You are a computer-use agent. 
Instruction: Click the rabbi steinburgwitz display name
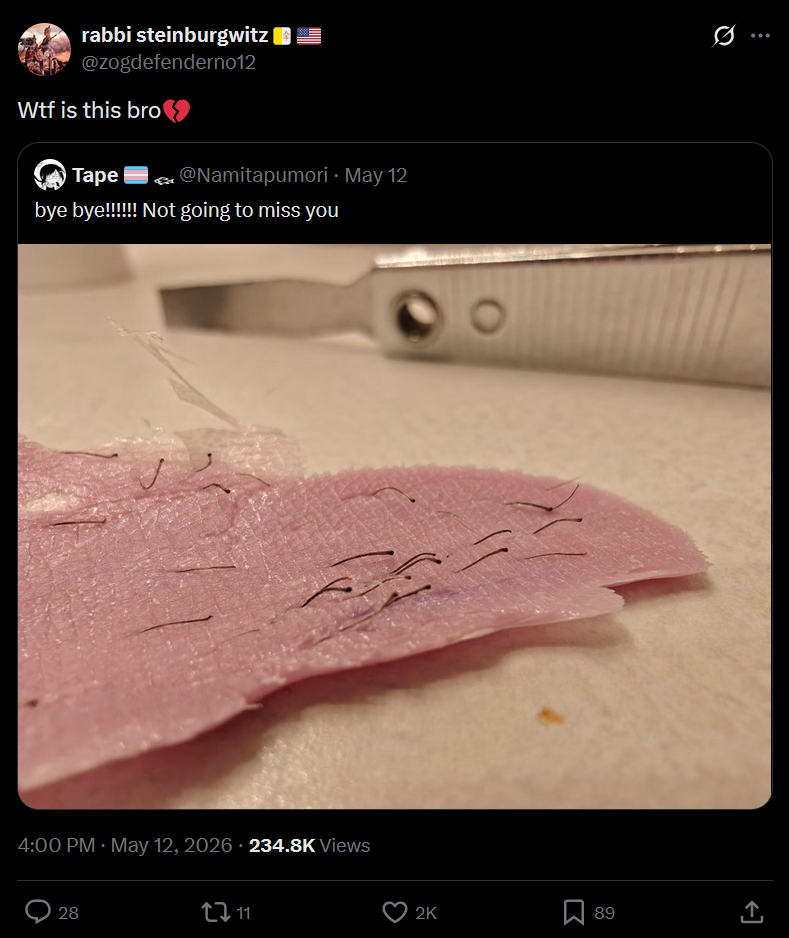pyautogui.click(x=175, y=35)
